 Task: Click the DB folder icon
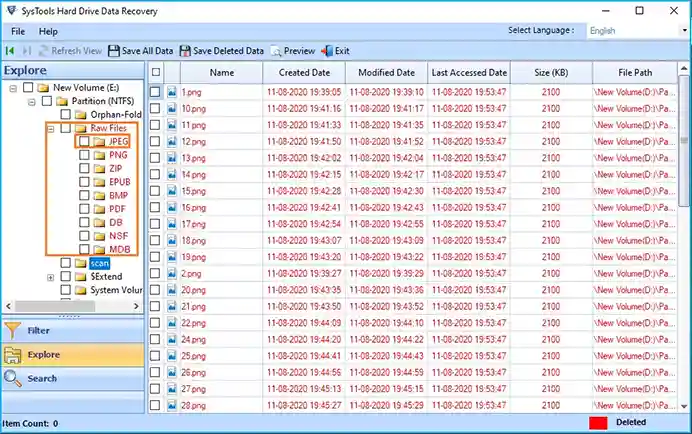(100, 223)
